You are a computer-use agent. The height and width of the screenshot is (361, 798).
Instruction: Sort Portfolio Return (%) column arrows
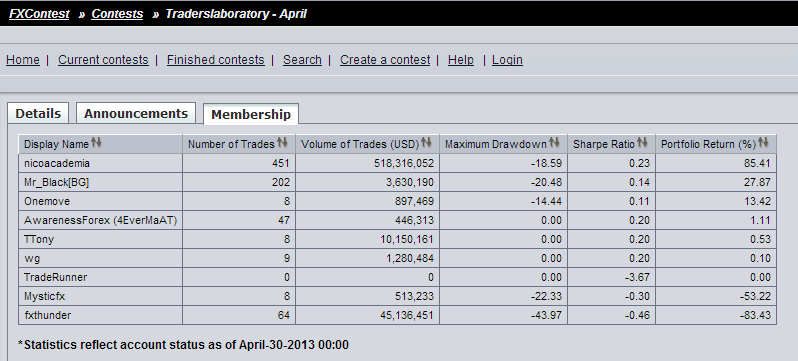coord(763,144)
